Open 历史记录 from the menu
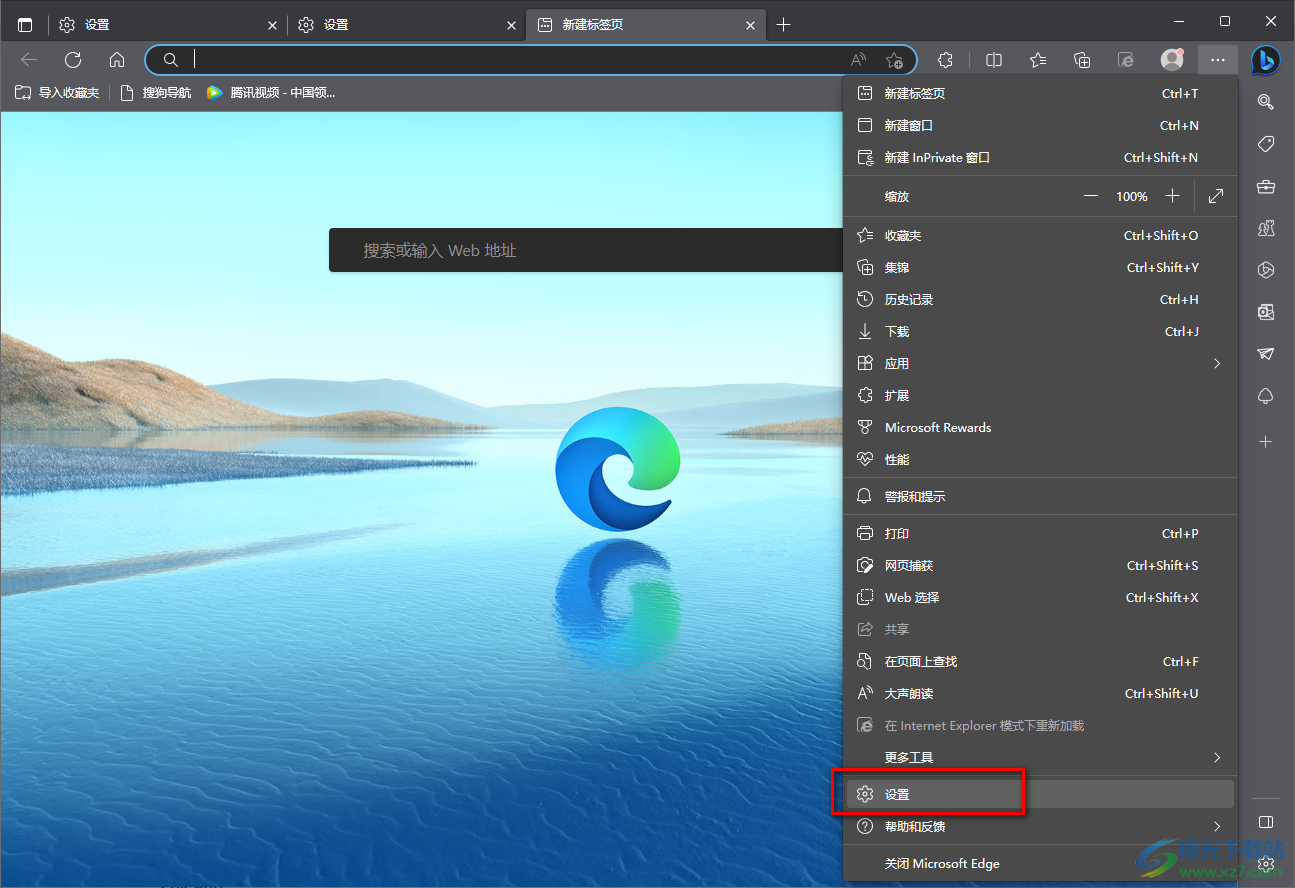This screenshot has height=888, width=1295. click(x=1040, y=299)
